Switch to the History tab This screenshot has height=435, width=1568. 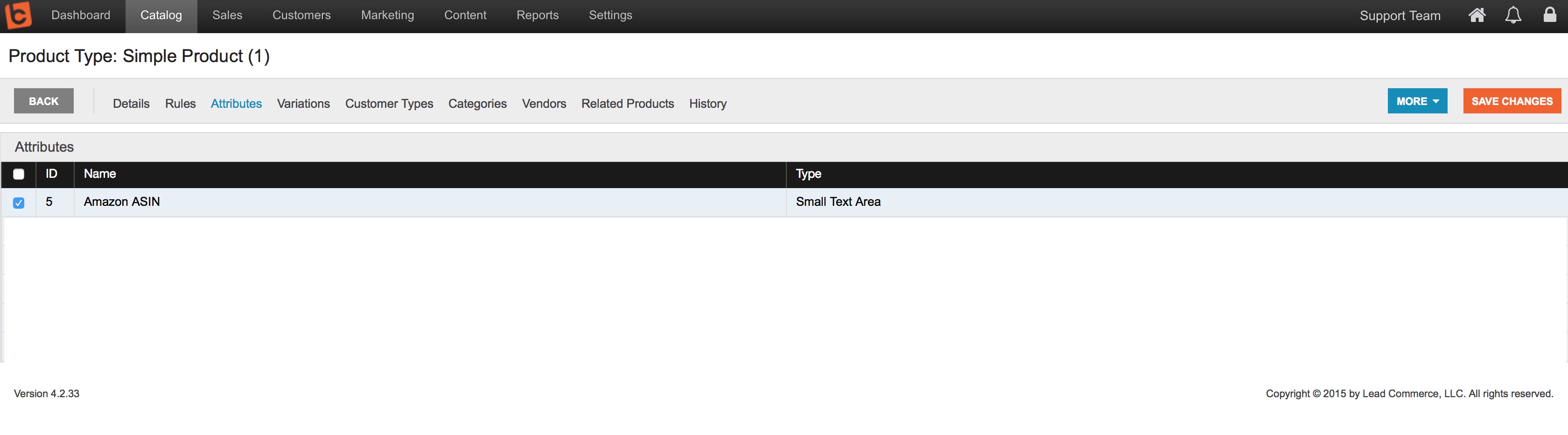click(707, 104)
